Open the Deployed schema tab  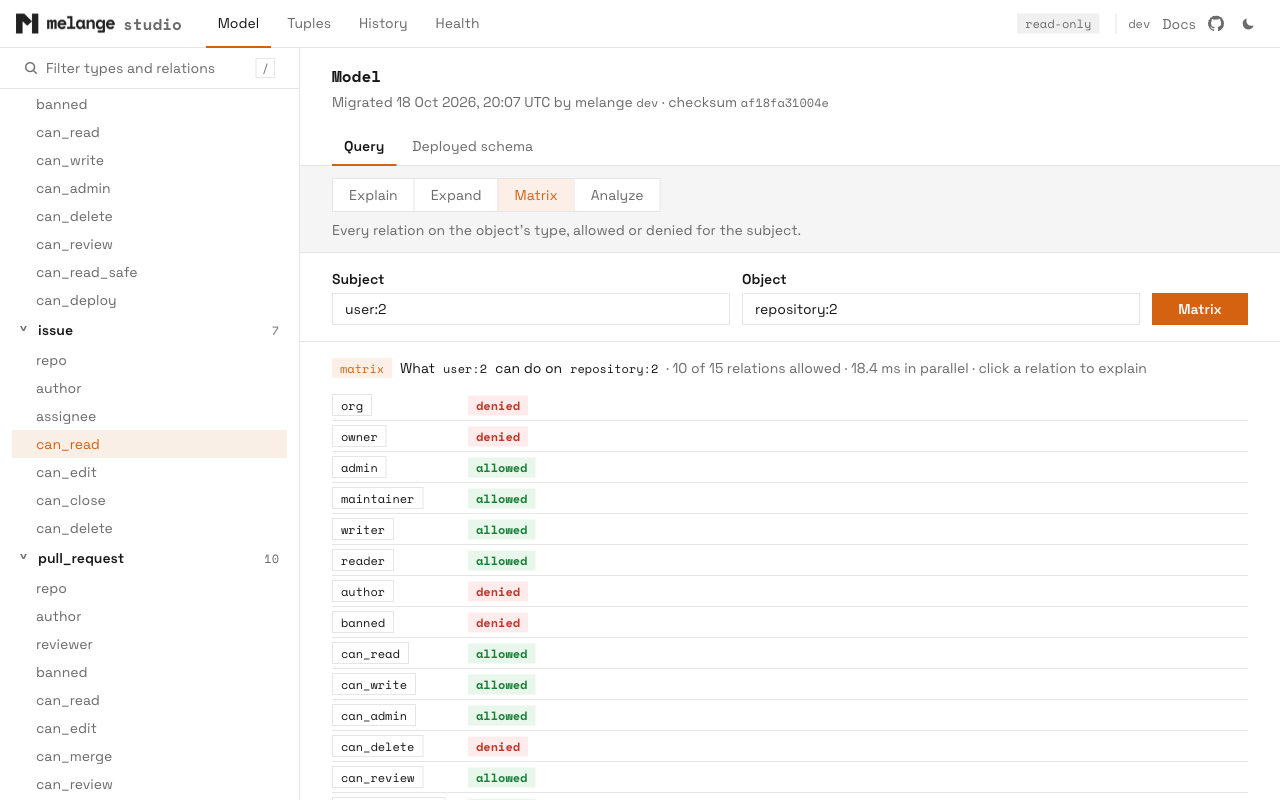[x=472, y=147]
